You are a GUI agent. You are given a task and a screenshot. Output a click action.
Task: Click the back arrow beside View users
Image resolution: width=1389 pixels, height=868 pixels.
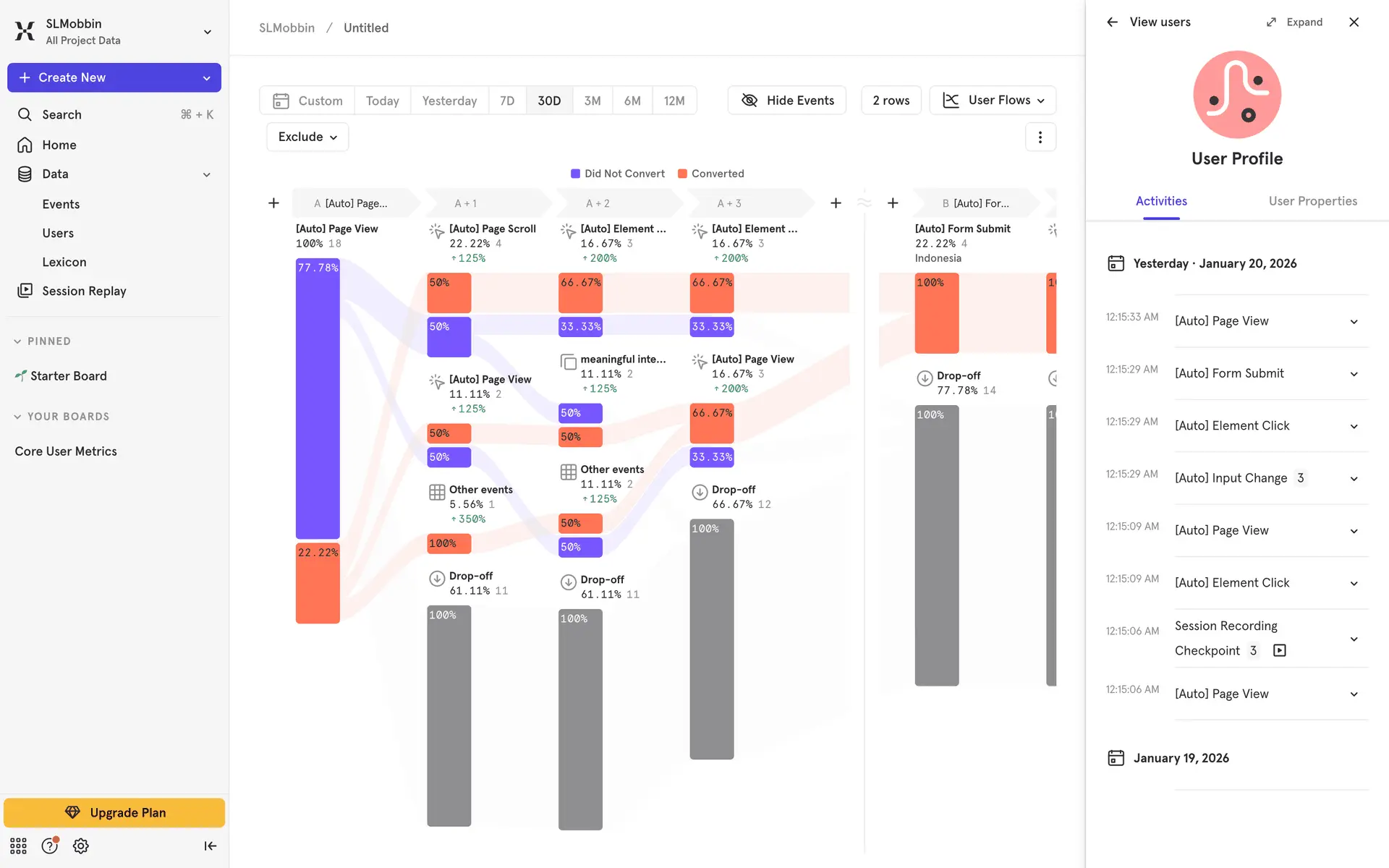click(1112, 22)
